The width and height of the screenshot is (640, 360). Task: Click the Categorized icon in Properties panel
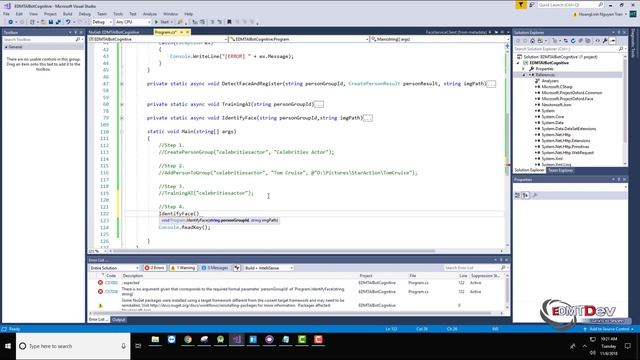[518, 196]
